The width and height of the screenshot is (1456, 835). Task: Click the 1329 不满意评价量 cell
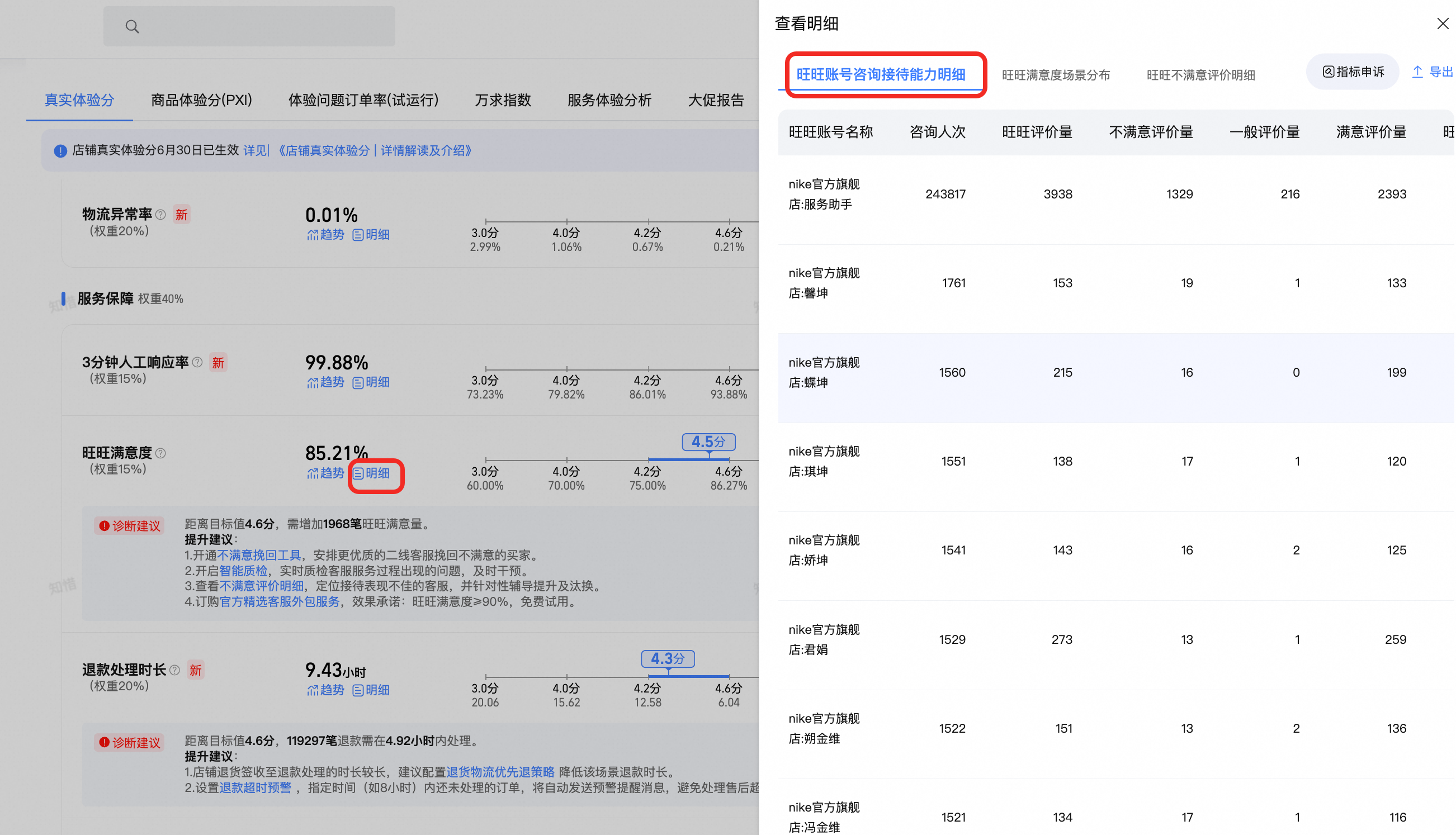pos(1179,194)
